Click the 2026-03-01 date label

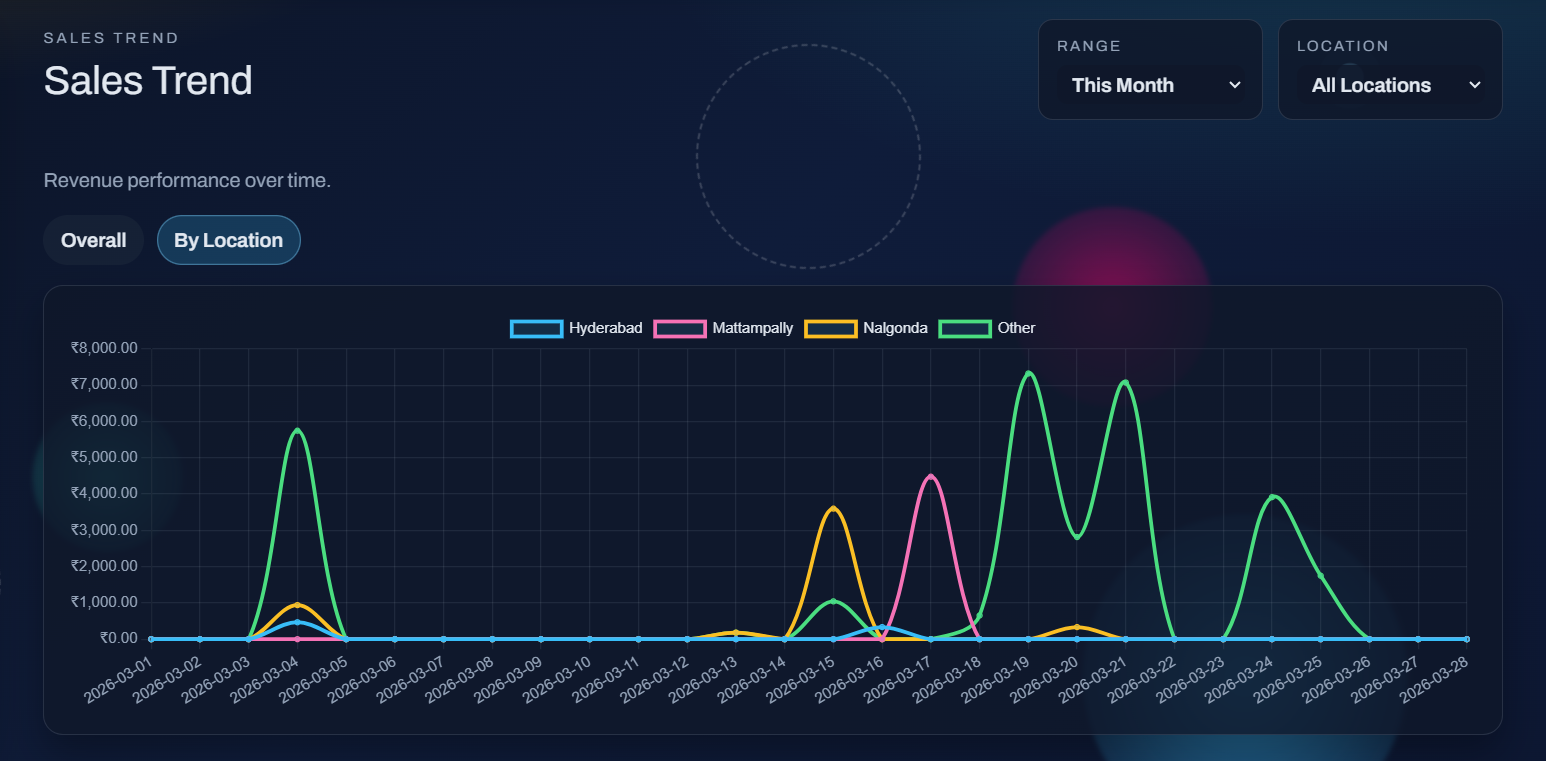tap(120, 678)
